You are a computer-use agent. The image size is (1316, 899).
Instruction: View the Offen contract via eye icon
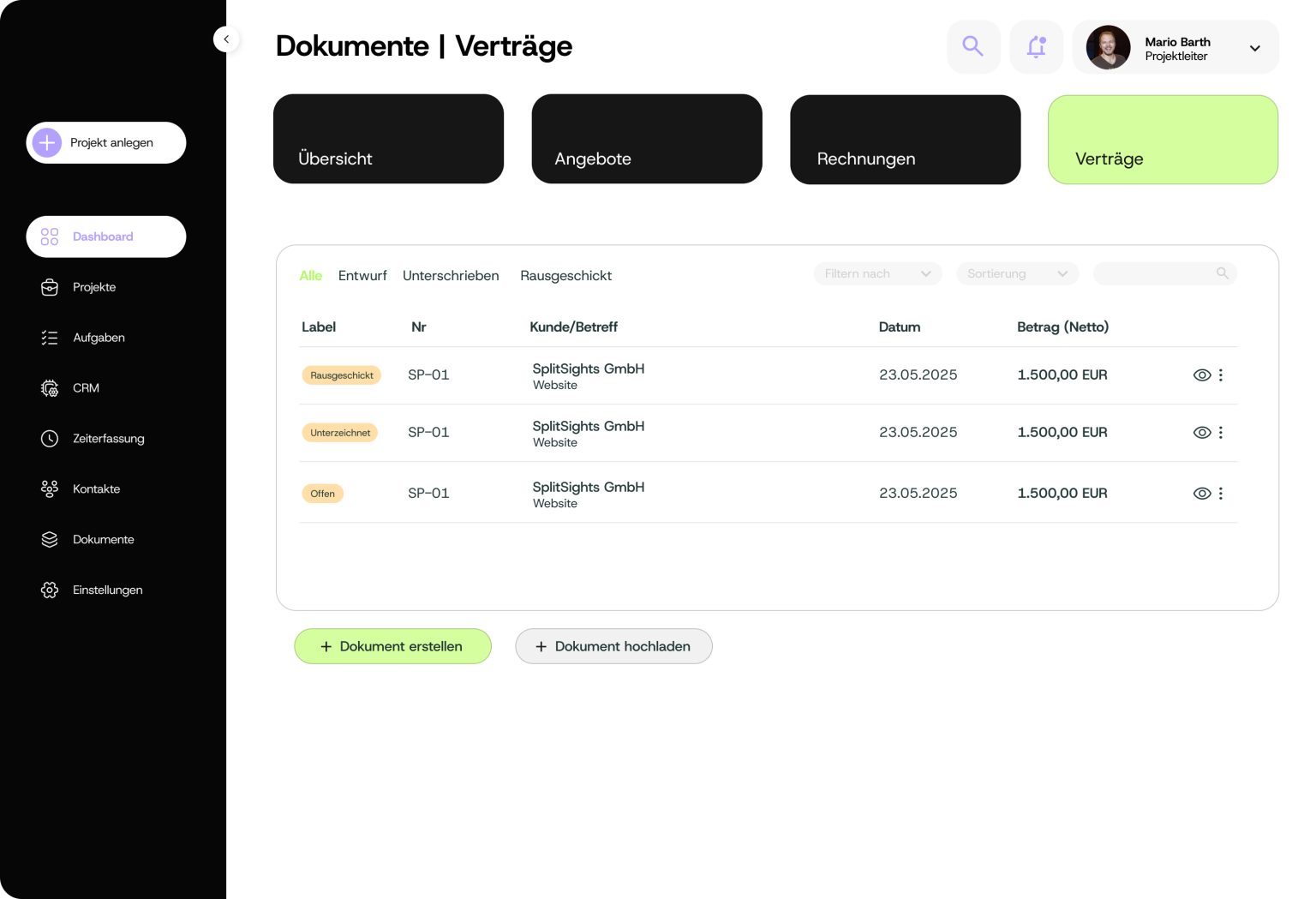(1201, 494)
